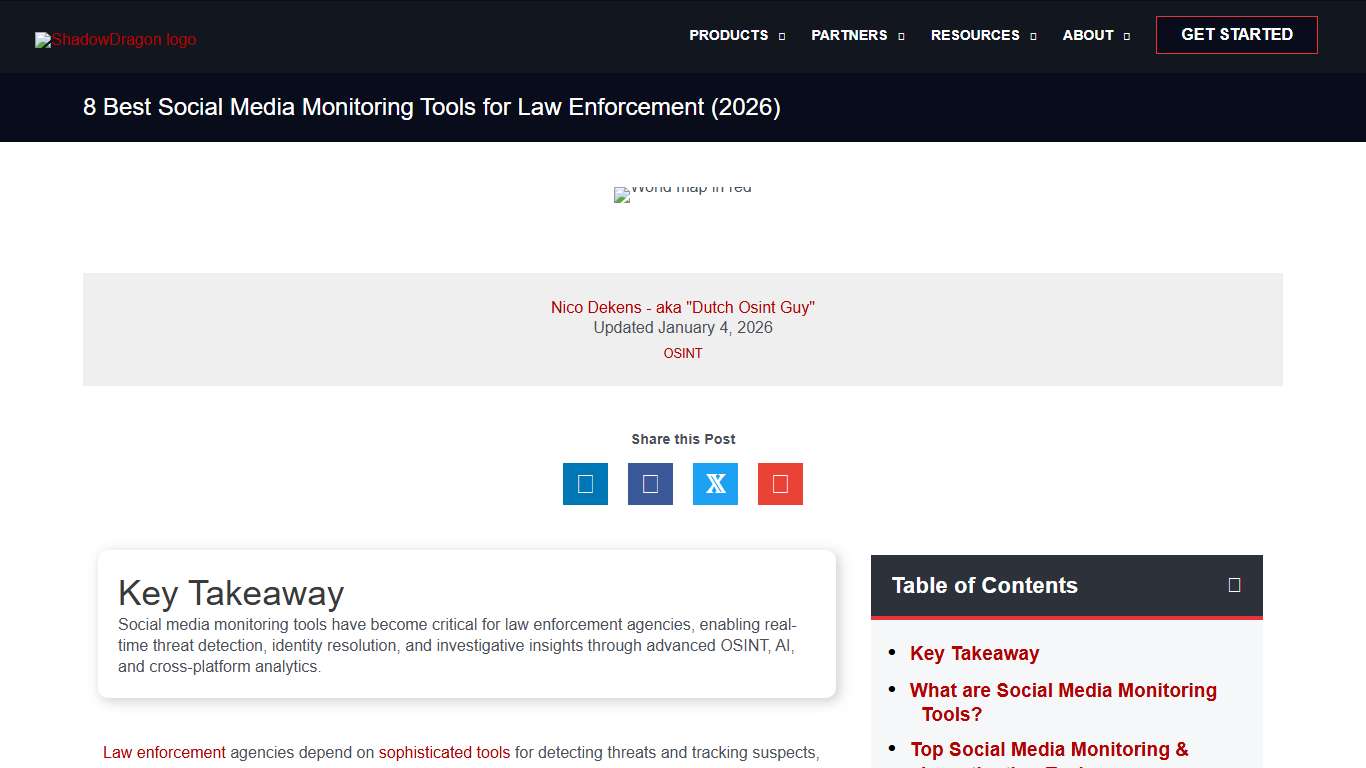The image size is (1366, 768).
Task: Share this post on X
Action: tap(715, 484)
